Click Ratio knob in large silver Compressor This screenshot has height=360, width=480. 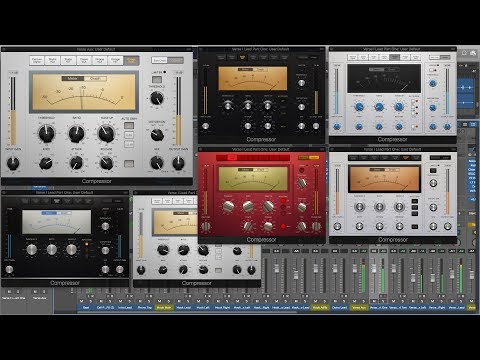(76, 133)
